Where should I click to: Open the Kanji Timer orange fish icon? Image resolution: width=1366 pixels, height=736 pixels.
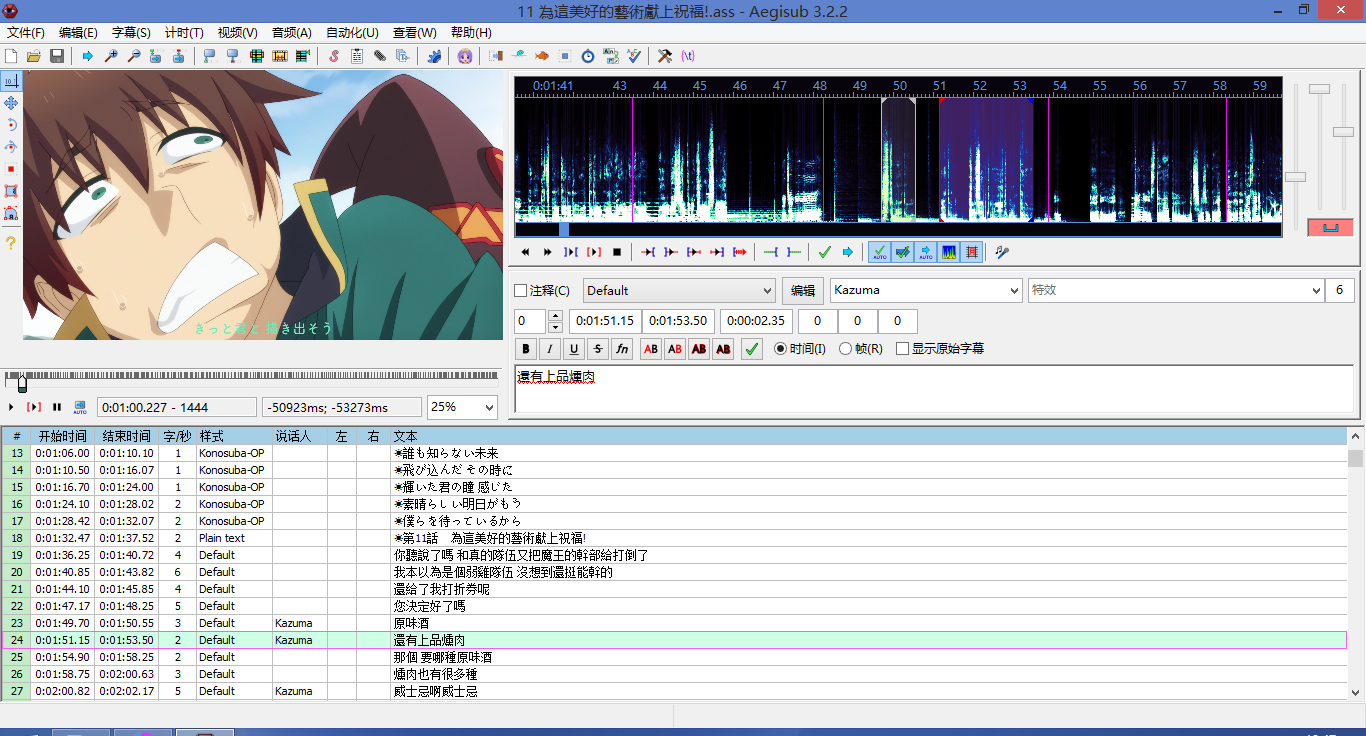(542, 56)
